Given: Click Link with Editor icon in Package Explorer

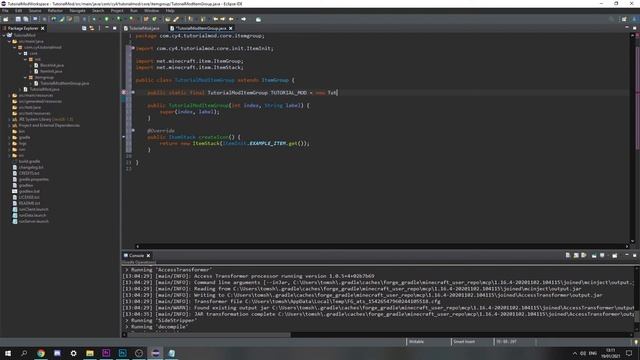Looking at the screenshot, I should 92,28.
